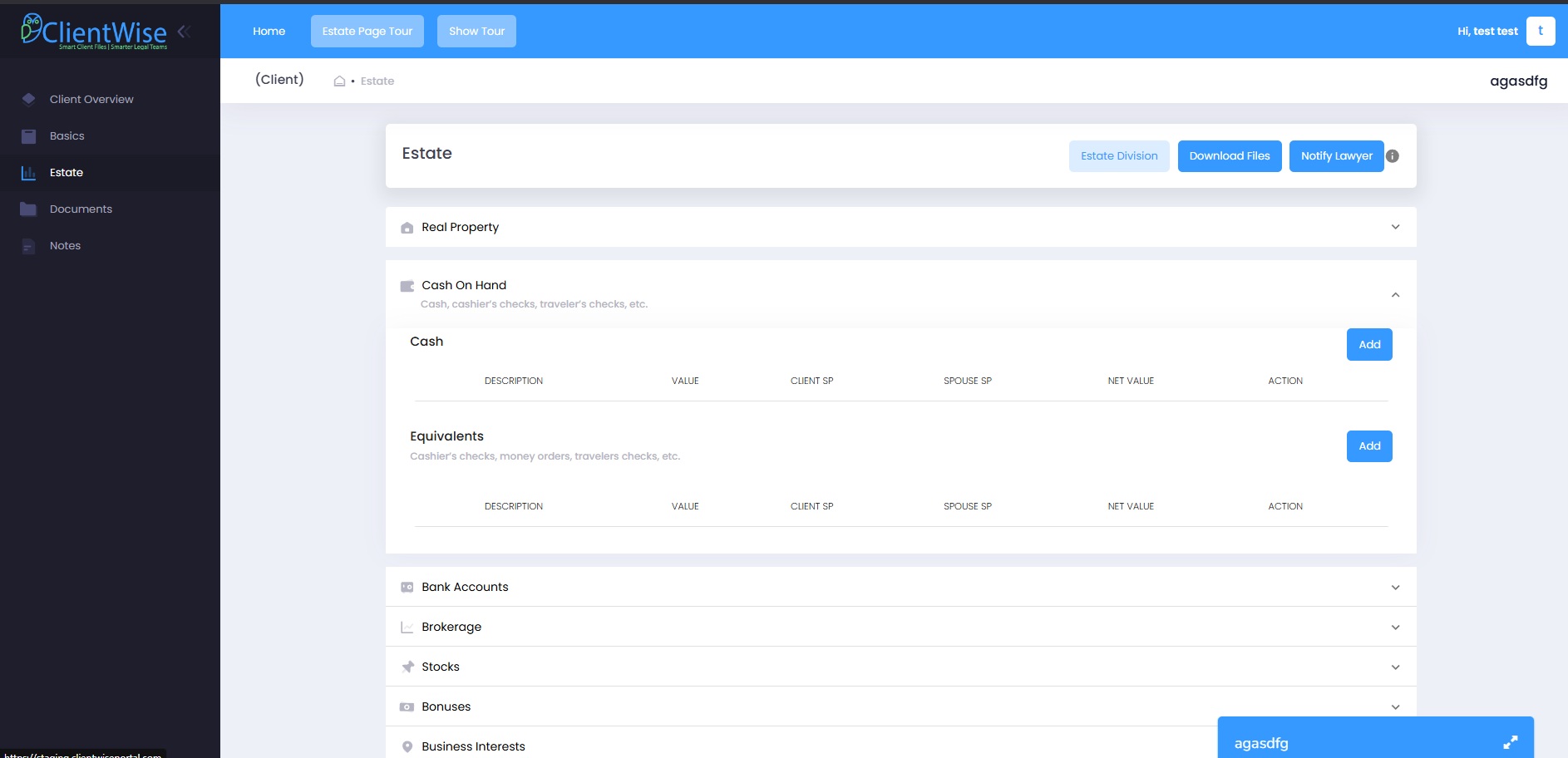The height and width of the screenshot is (758, 1568).
Task: Select the Documents folder icon in sidebar
Action: [x=28, y=209]
